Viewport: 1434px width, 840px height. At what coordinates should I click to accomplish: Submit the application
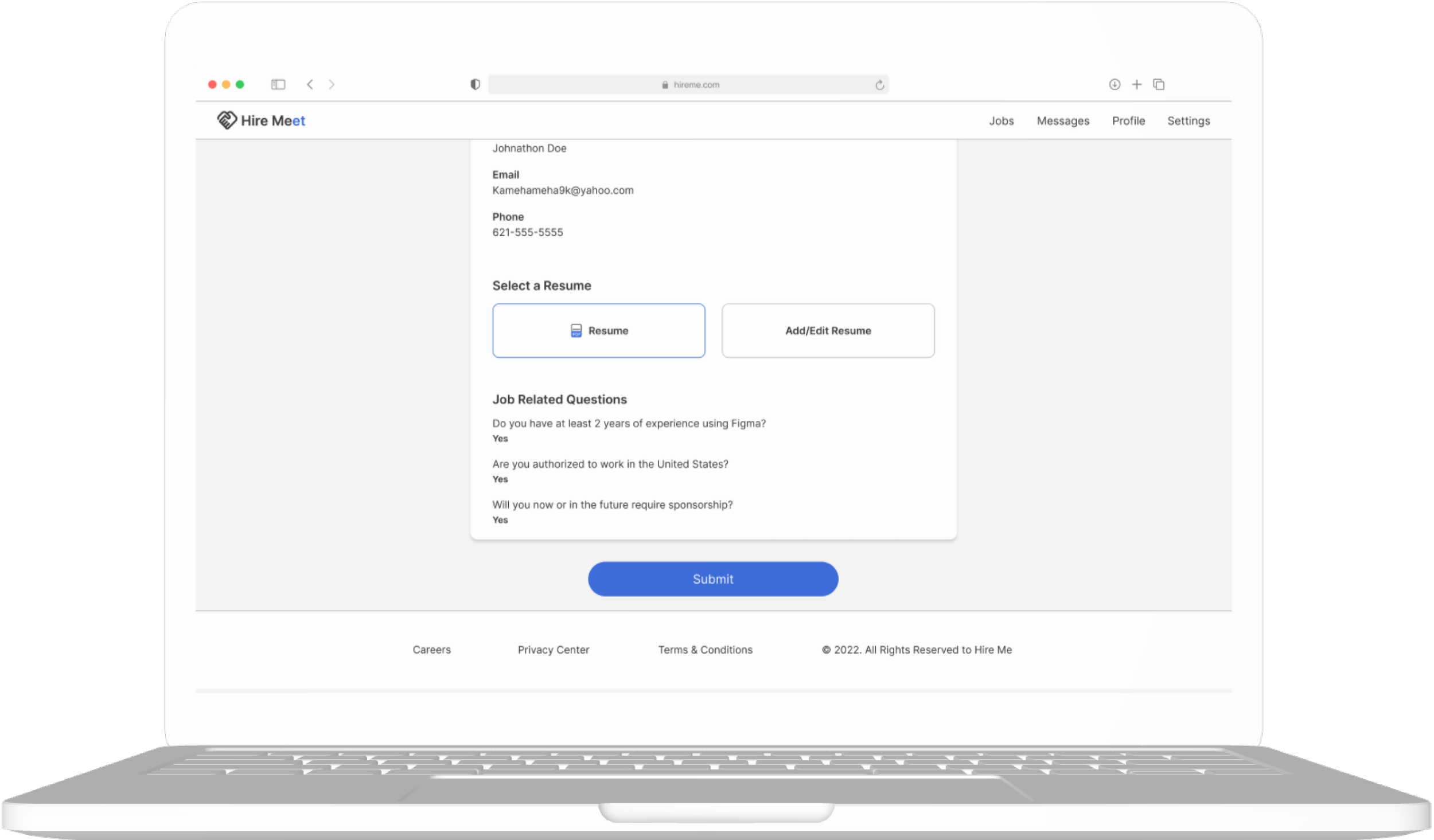coord(713,579)
